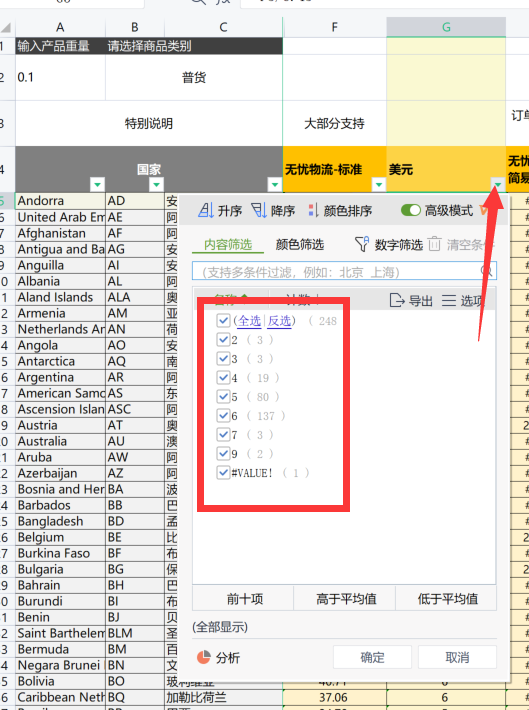Click the 国家 header cell
This screenshot has width=529, height=710.
149,169
